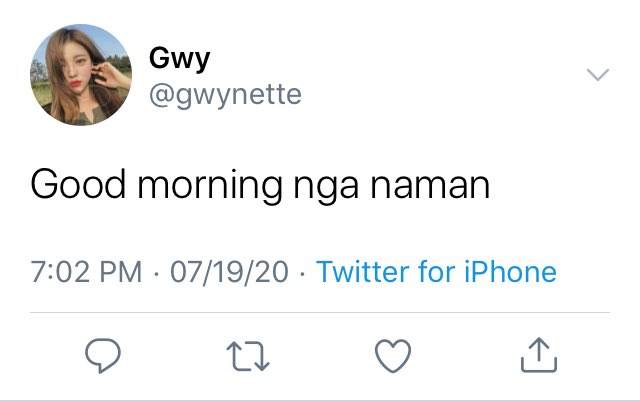Like the tweet with the heart icon
Image resolution: width=640 pixels, height=401 pixels.
point(393,356)
